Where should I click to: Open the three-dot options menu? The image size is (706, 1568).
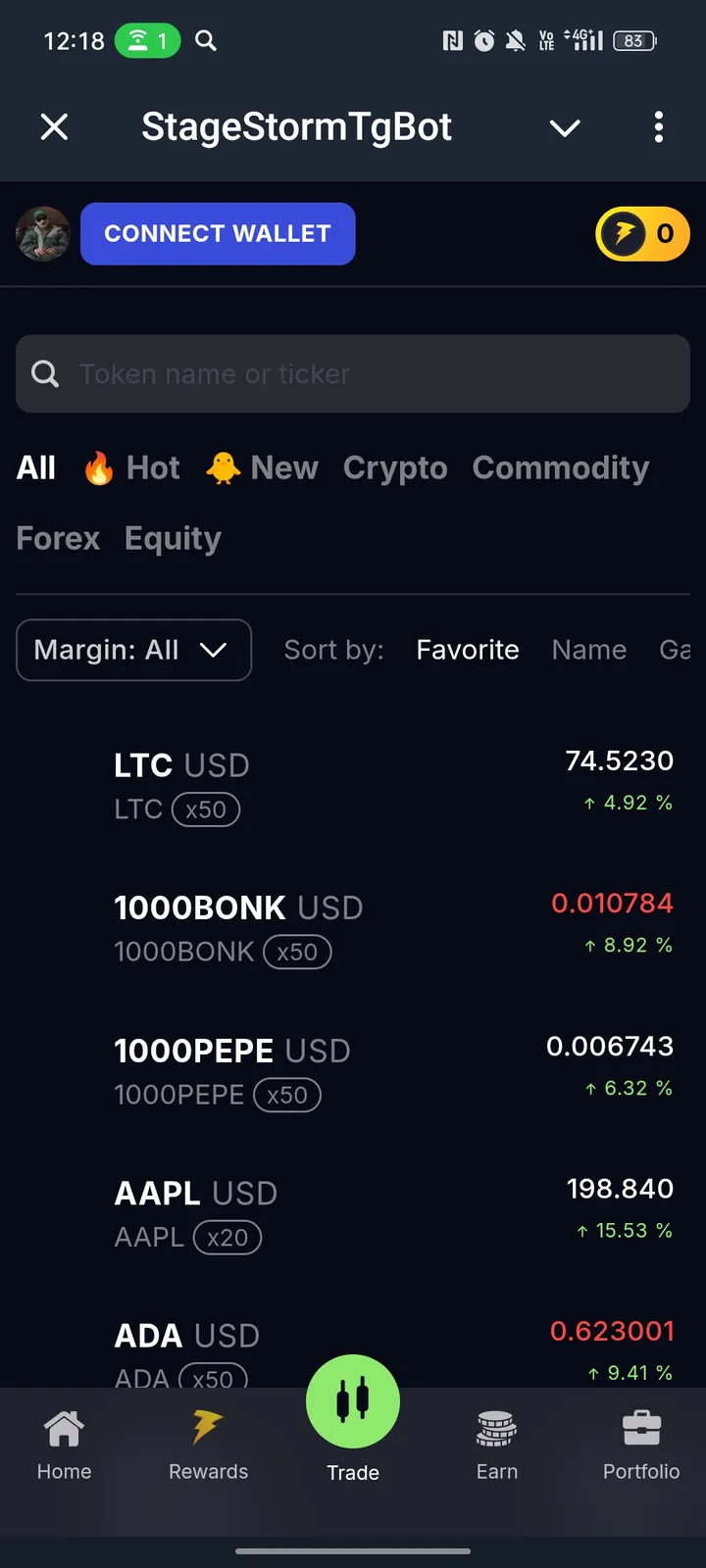click(x=658, y=126)
